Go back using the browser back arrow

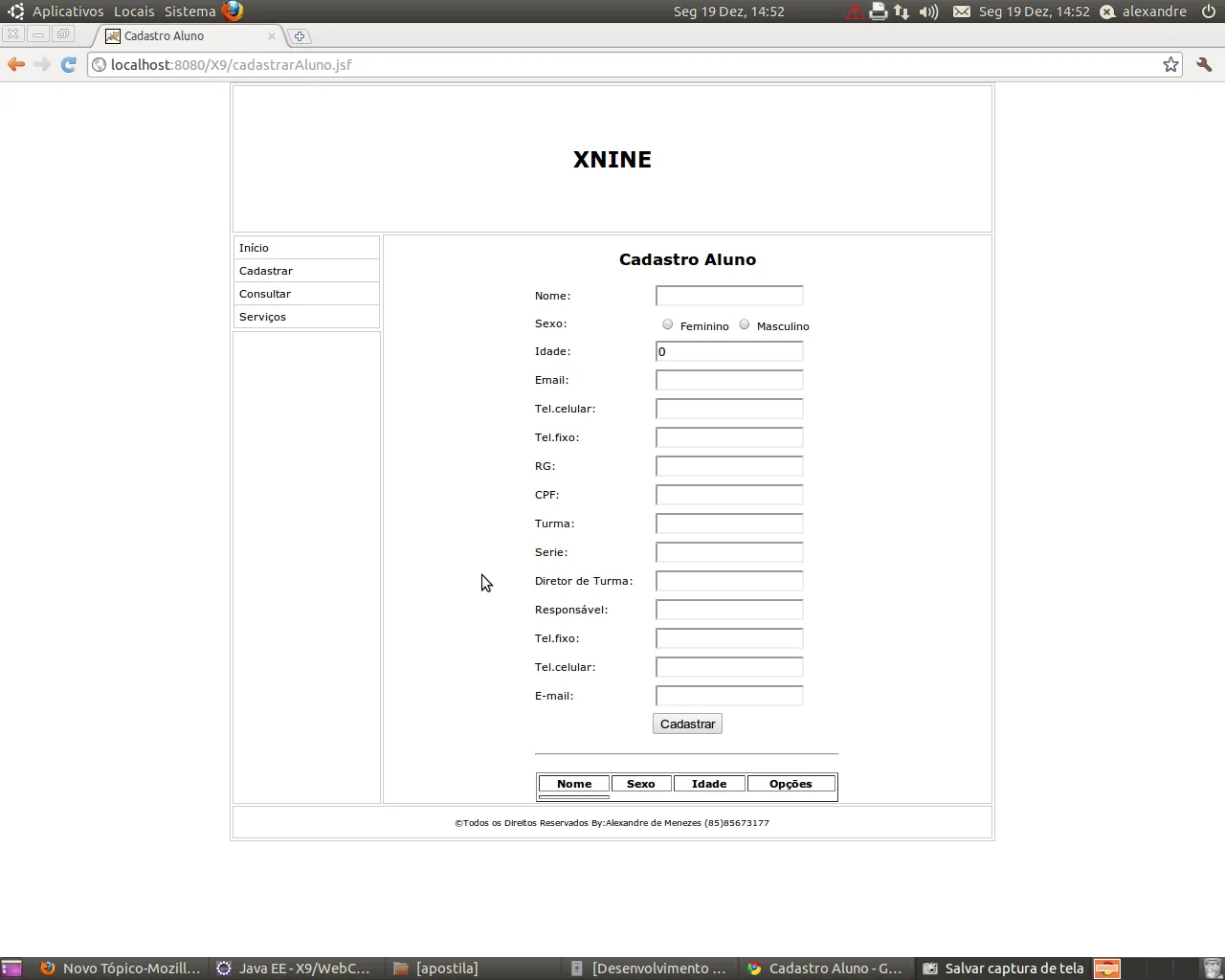[x=16, y=64]
